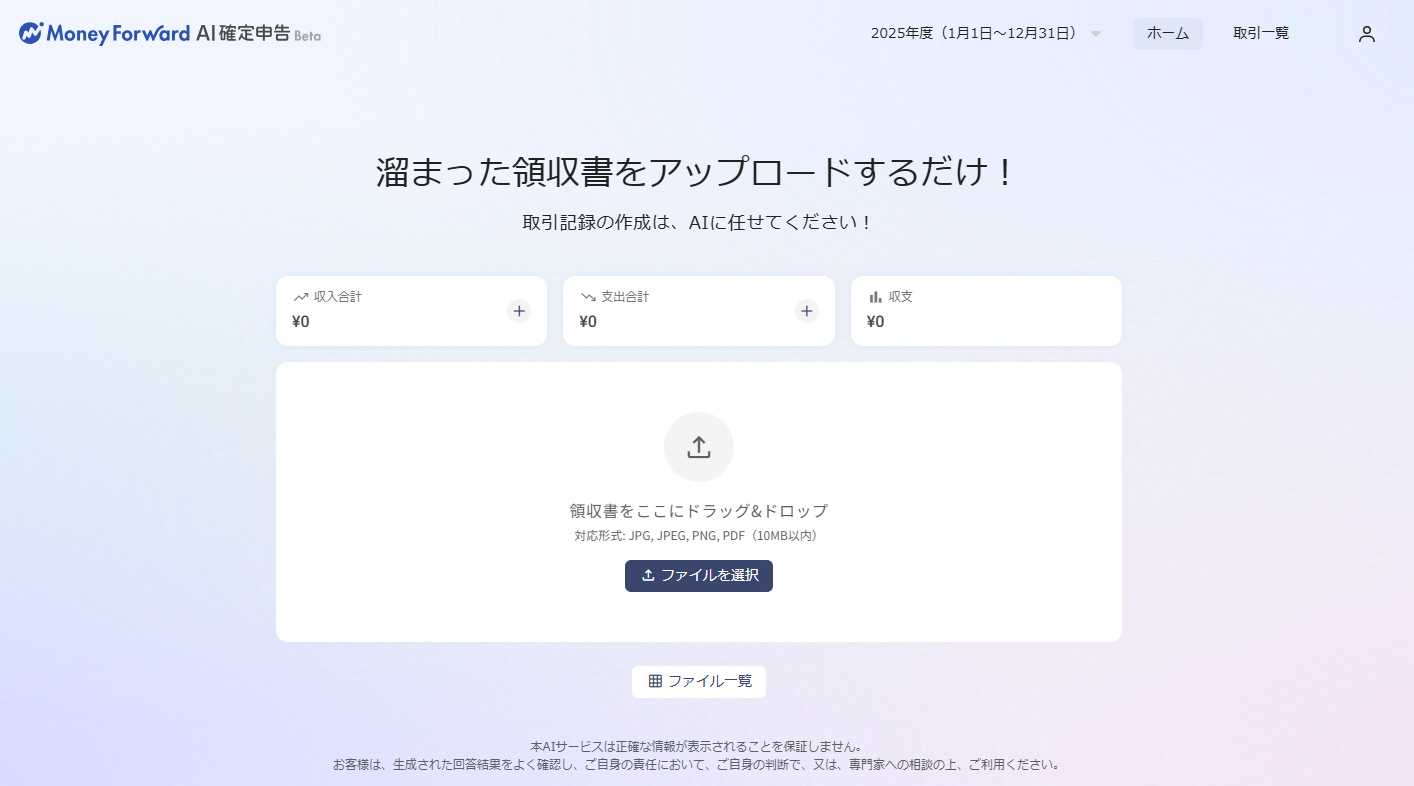
Task: Click the 支出合計 ¥0 amount
Action: click(x=588, y=322)
